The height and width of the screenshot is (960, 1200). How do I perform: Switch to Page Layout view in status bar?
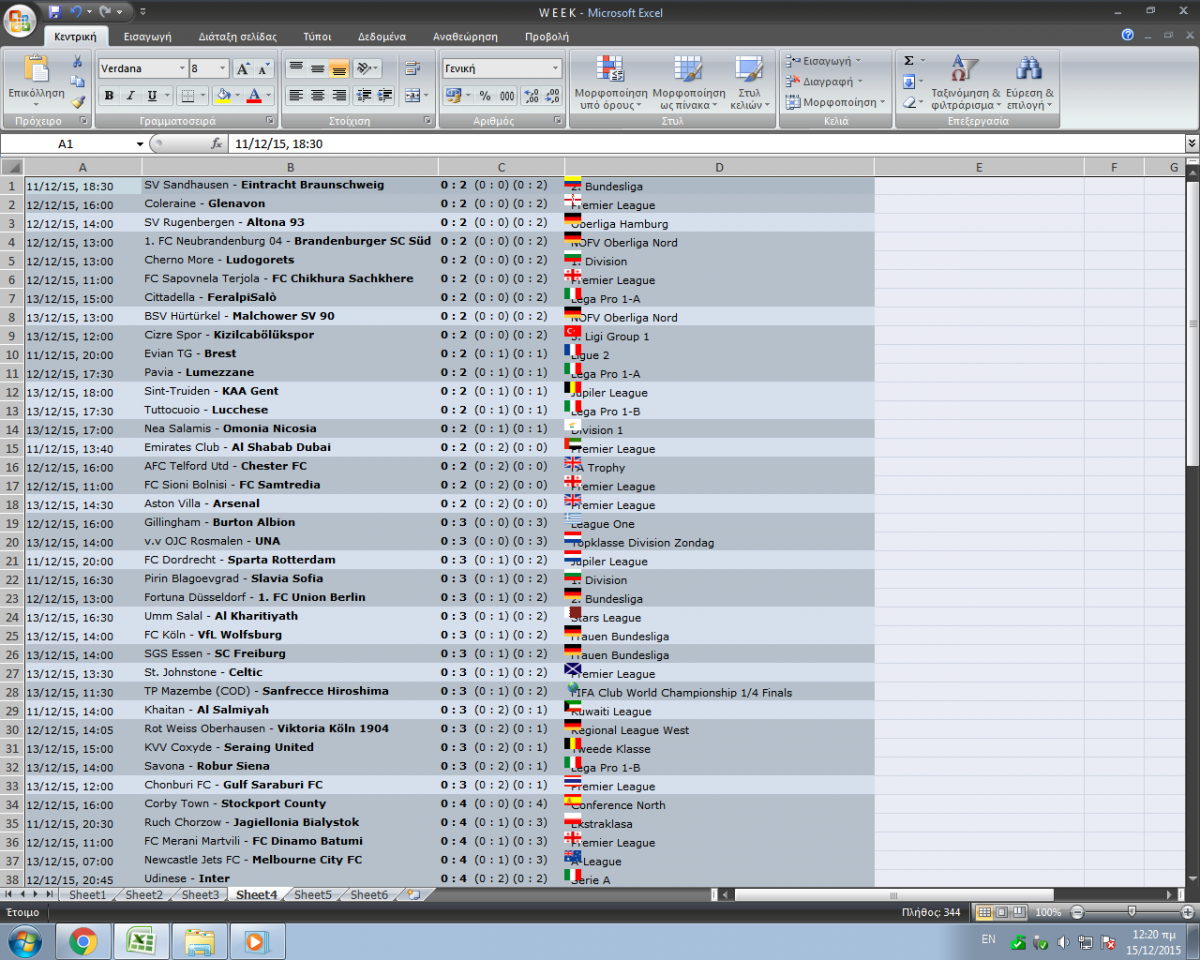[x=1001, y=912]
